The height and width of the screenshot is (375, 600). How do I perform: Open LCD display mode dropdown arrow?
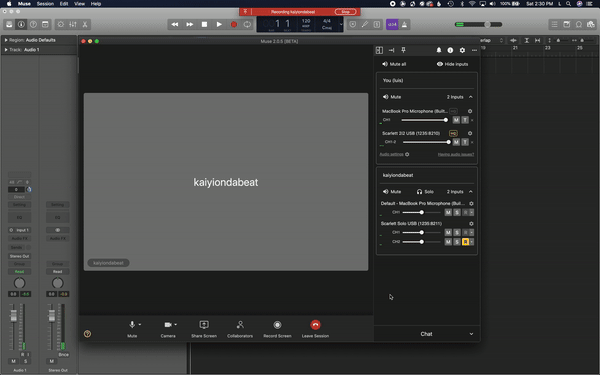coord(341,24)
